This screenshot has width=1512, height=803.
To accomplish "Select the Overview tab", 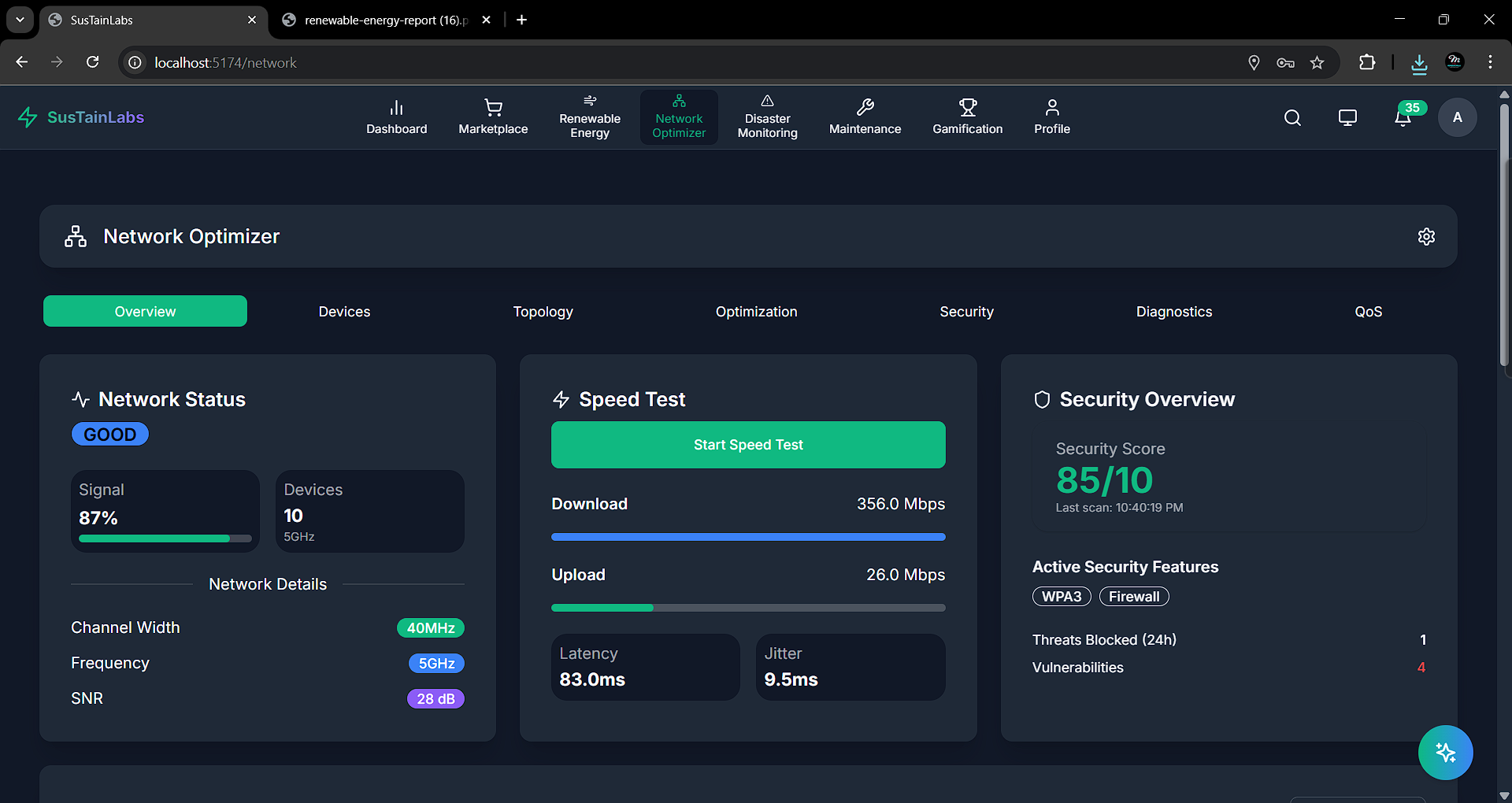I will [x=145, y=311].
